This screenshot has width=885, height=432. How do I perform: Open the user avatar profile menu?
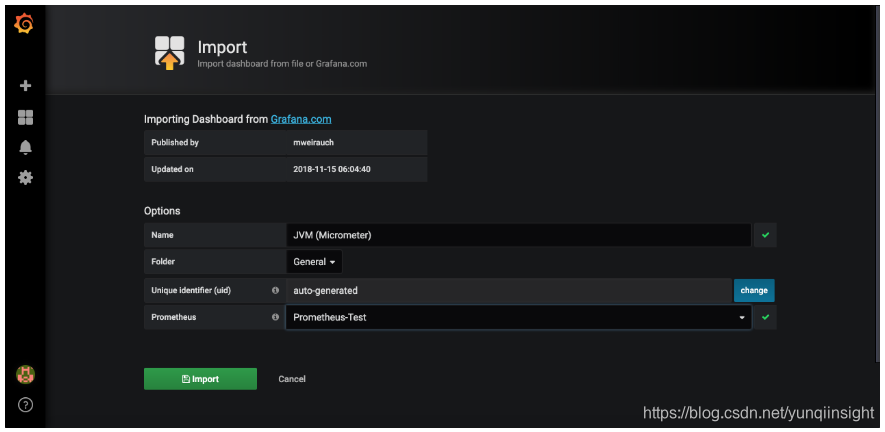coord(25,374)
